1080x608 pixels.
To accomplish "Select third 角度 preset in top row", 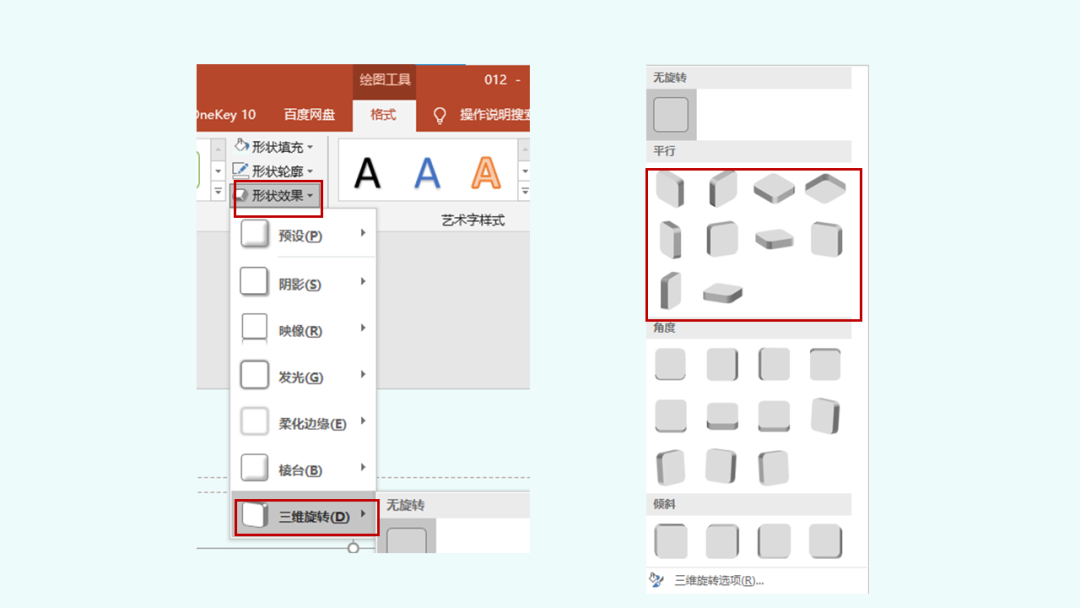I will 773,364.
